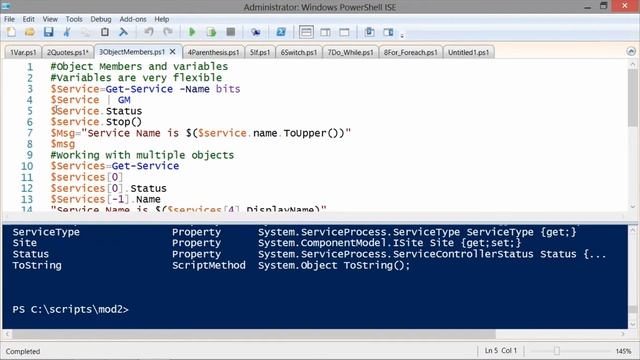Image resolution: width=640 pixels, height=360 pixels.
Task: Clear the console pane icon
Action: pyautogui.click(x=123, y=32)
